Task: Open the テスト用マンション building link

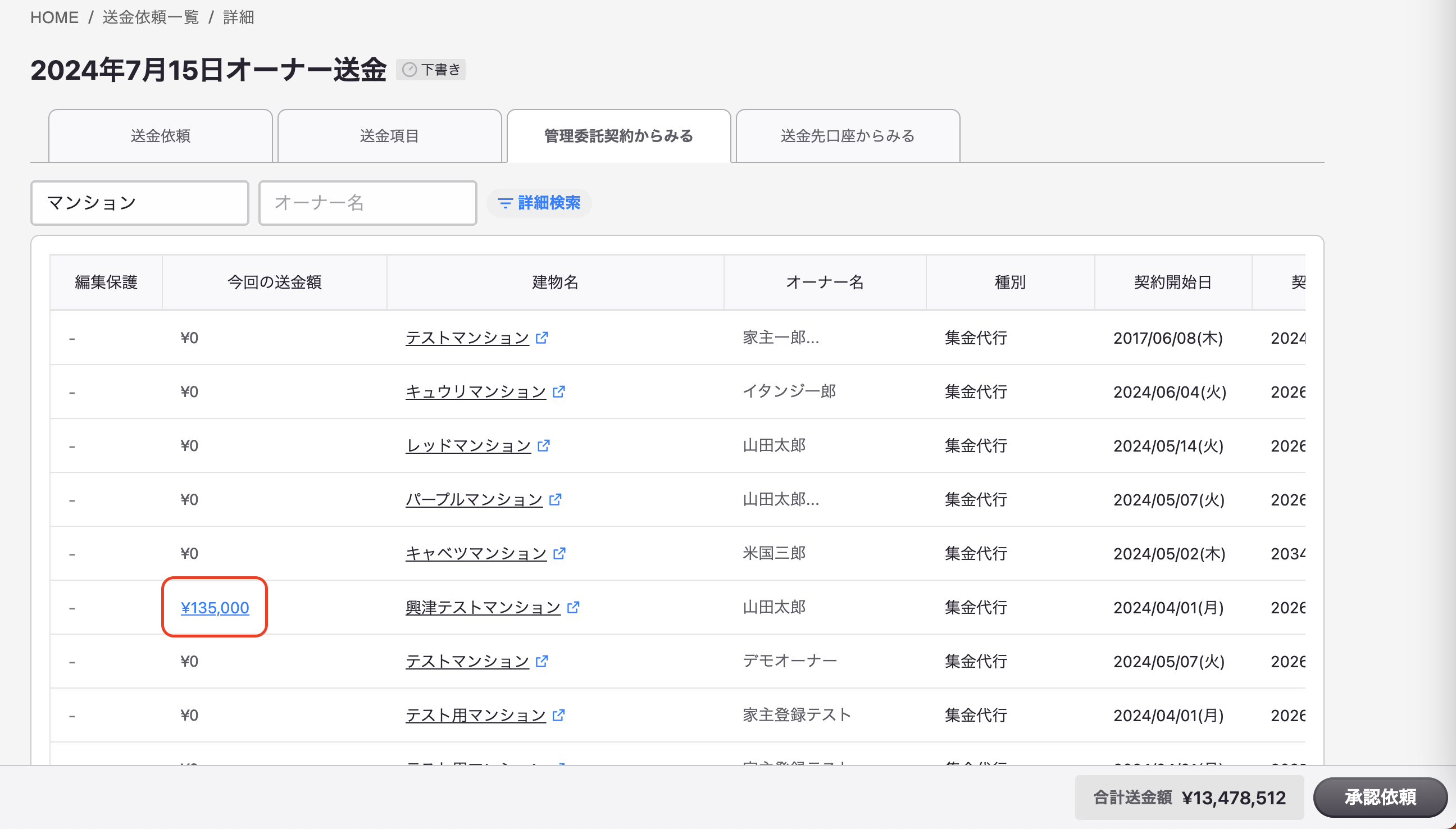Action: [476, 715]
